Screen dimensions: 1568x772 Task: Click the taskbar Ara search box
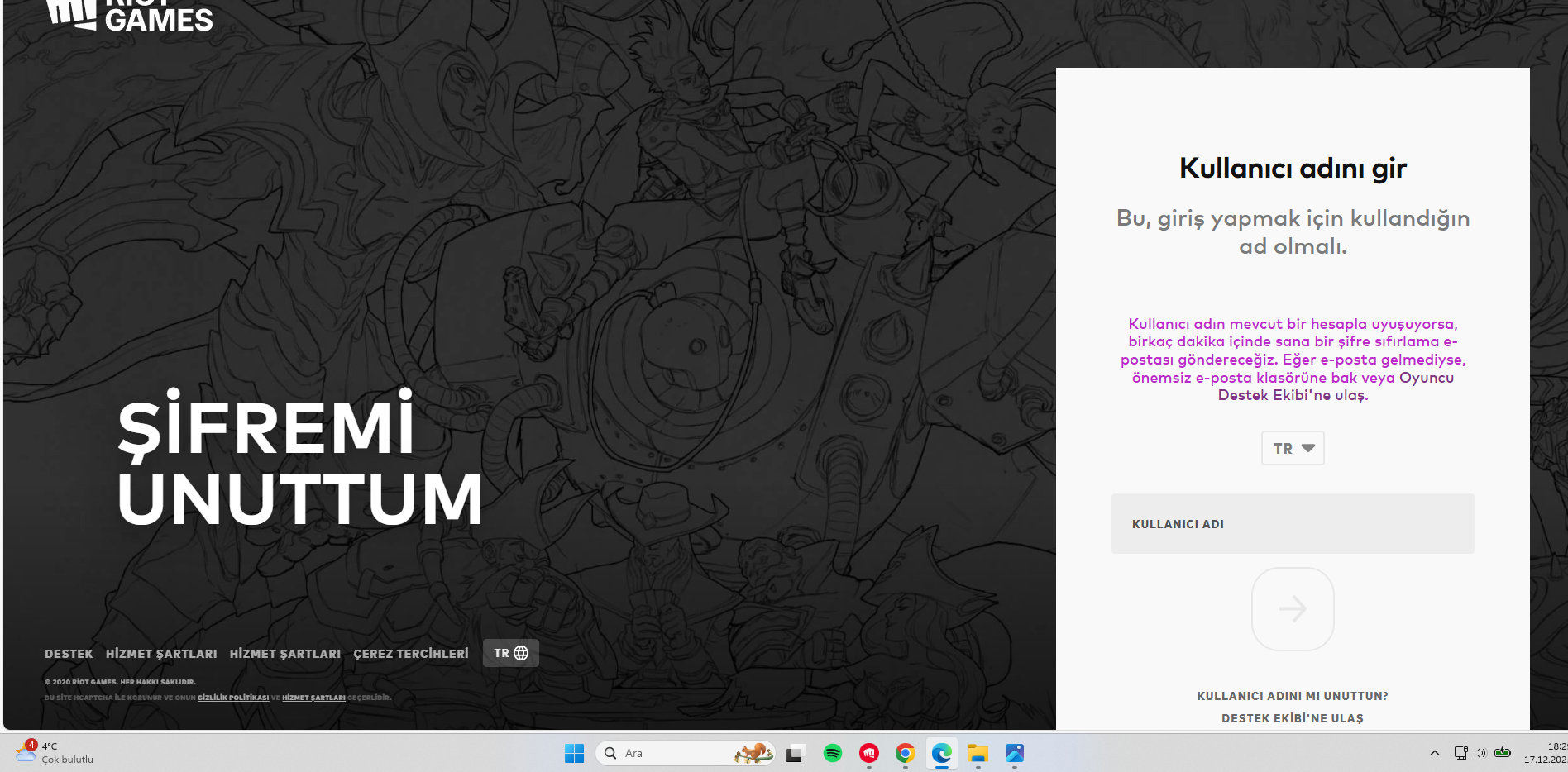point(685,753)
